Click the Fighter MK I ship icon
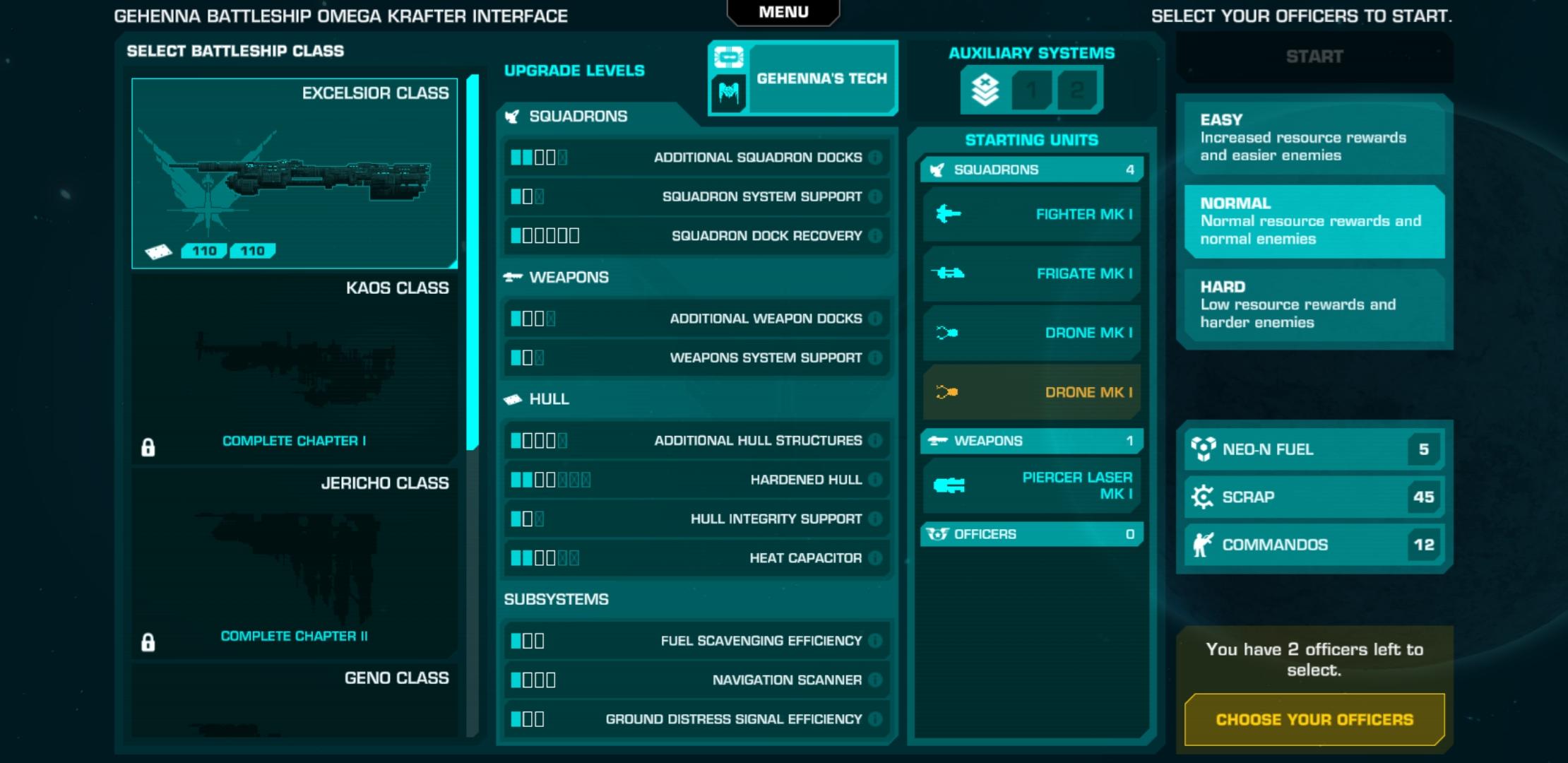The height and width of the screenshot is (763, 1568). [948, 214]
